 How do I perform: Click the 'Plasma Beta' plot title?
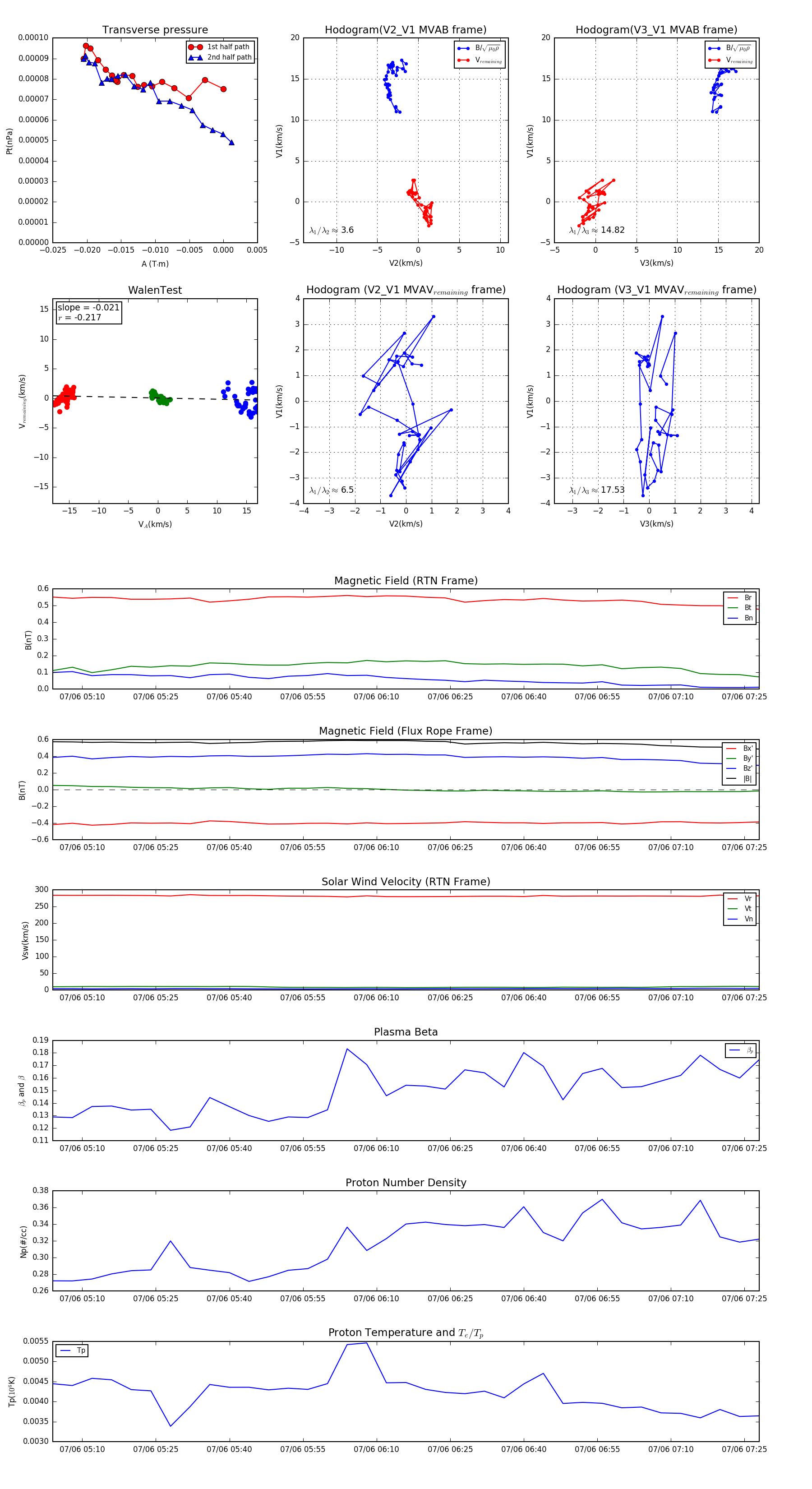coord(406,1032)
